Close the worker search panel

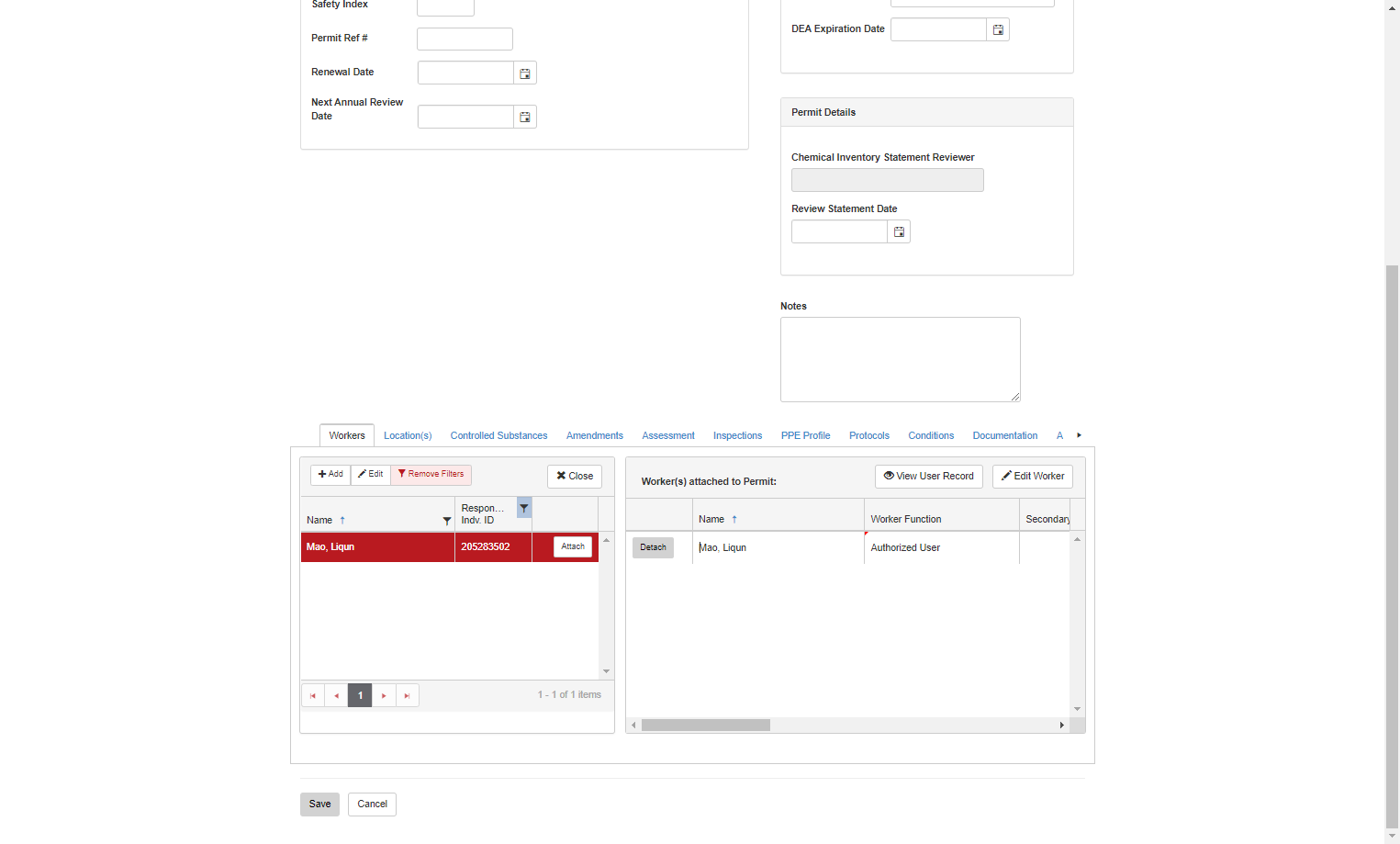click(x=575, y=476)
